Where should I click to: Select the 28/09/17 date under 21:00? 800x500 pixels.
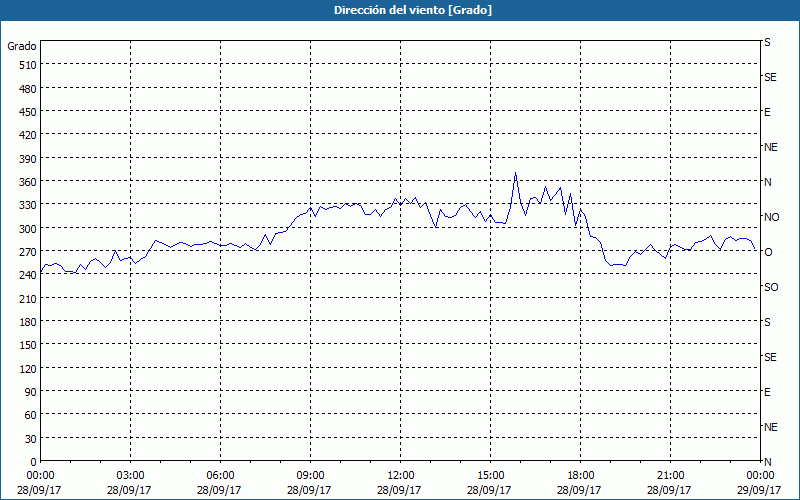click(x=669, y=490)
